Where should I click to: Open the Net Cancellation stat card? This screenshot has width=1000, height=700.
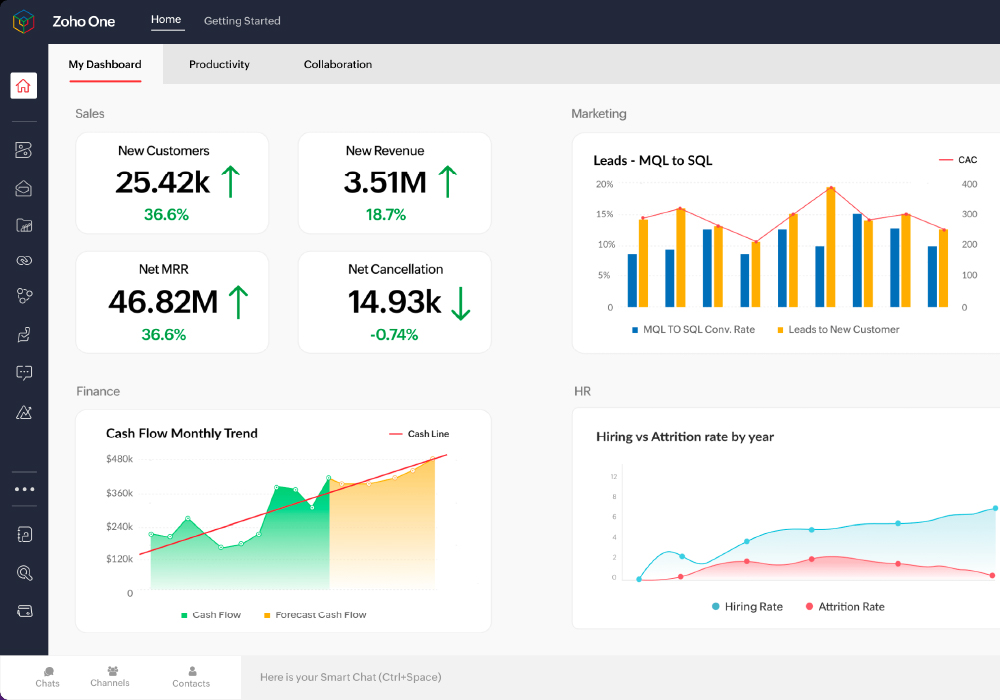[395, 302]
